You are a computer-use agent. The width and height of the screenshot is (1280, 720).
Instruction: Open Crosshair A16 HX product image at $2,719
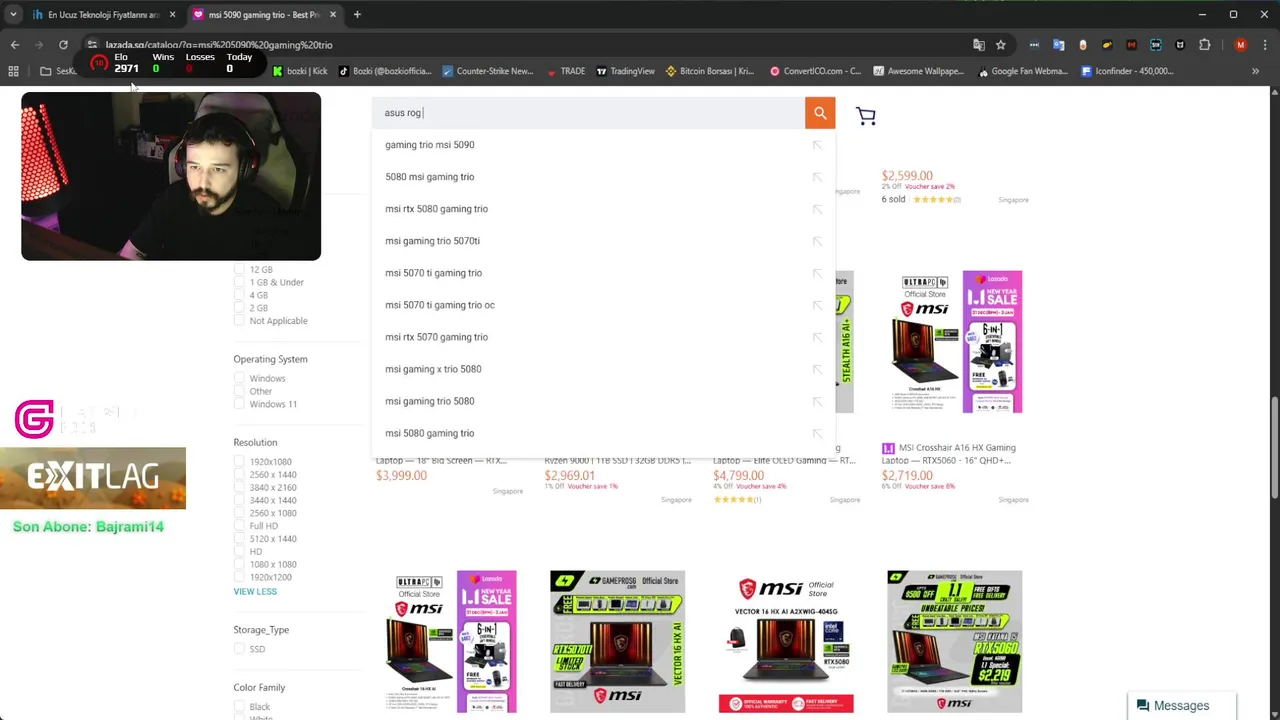954,341
